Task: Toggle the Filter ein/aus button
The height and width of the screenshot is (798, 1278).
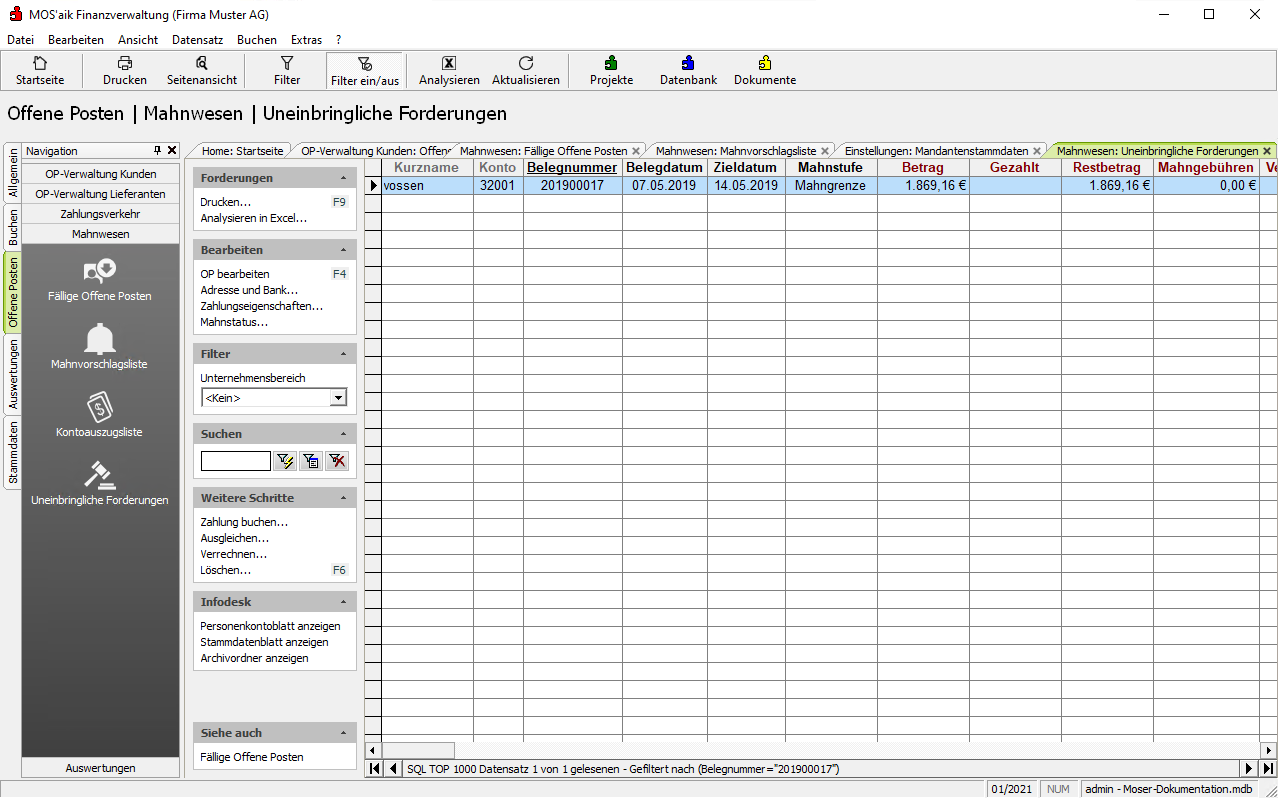Action: [364, 71]
